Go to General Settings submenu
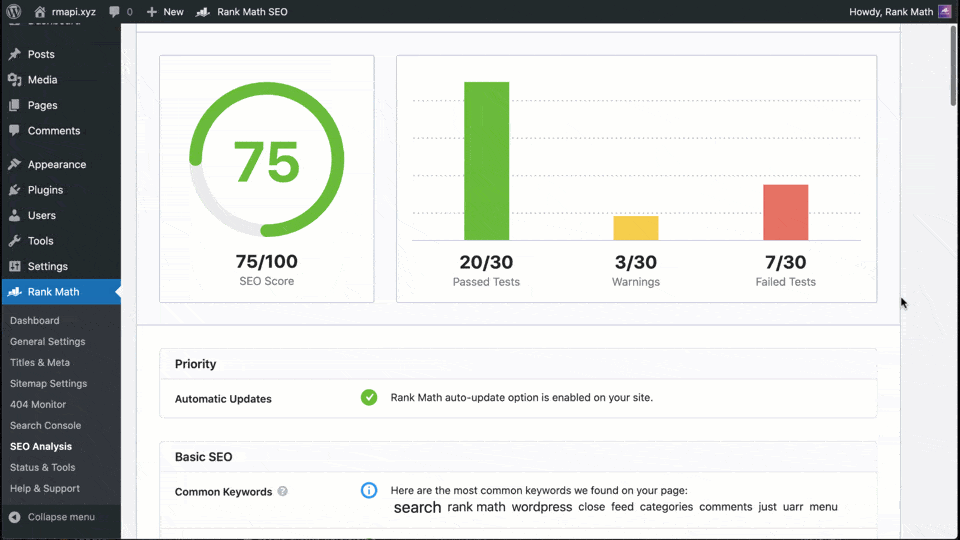The width and height of the screenshot is (960, 540). coord(48,342)
